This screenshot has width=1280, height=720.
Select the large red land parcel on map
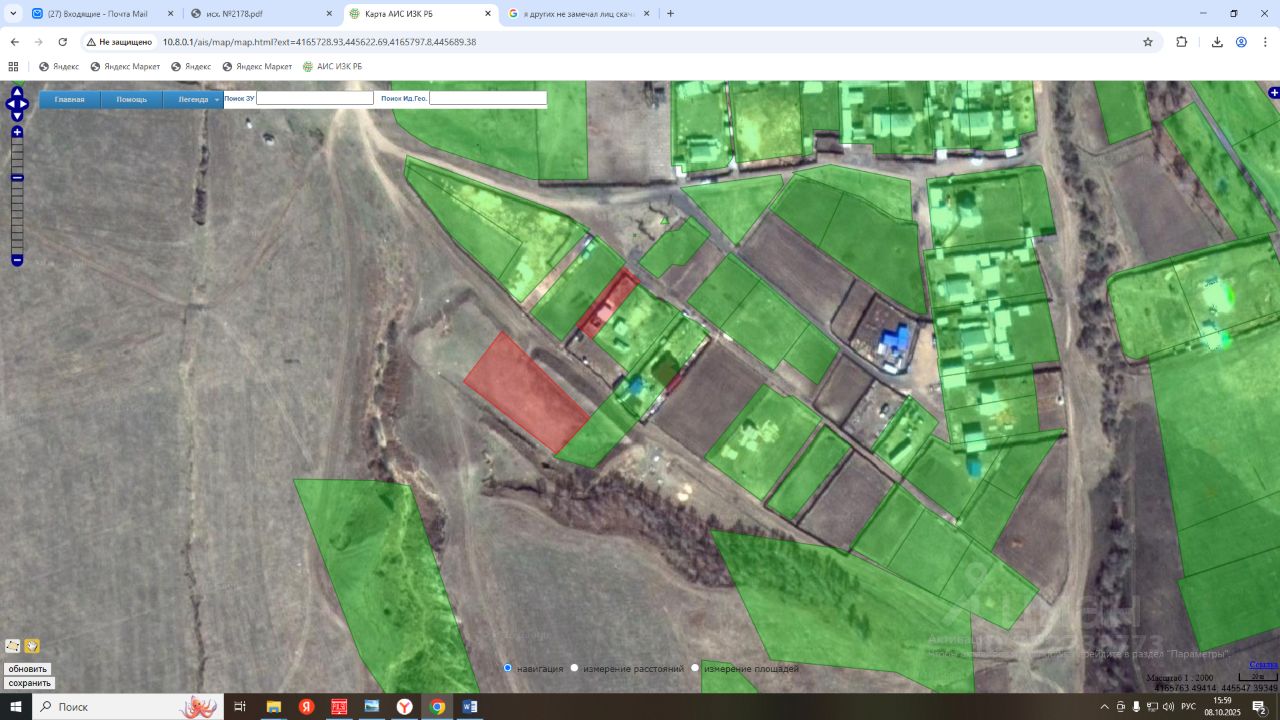click(526, 392)
